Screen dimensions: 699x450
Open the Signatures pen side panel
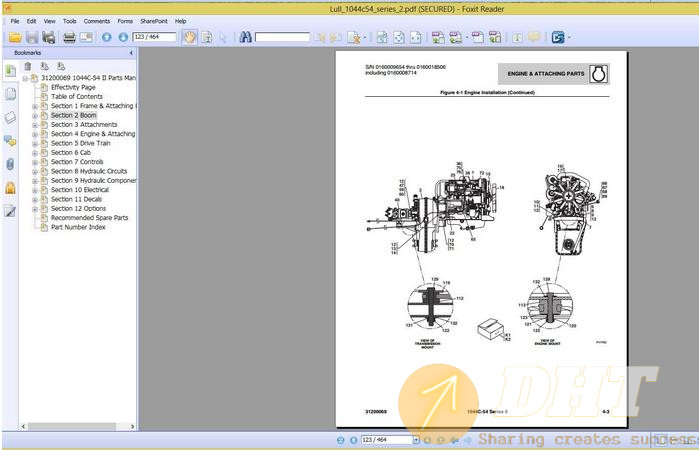coord(11,211)
